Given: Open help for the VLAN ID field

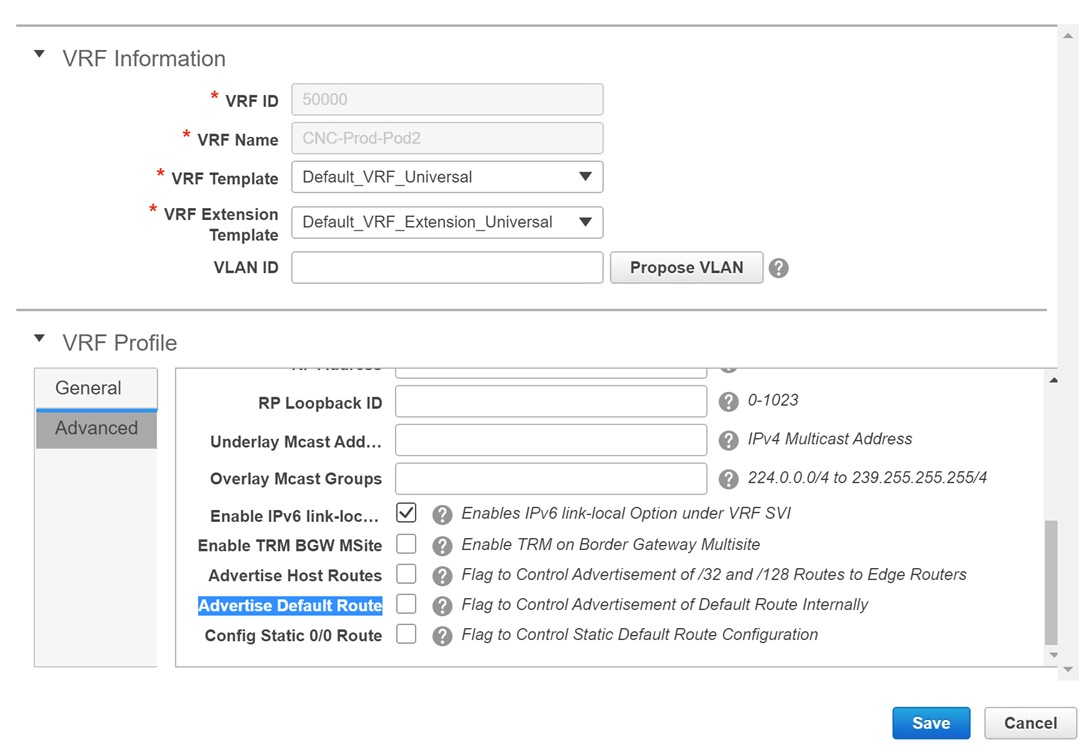Looking at the screenshot, I should tap(778, 267).
